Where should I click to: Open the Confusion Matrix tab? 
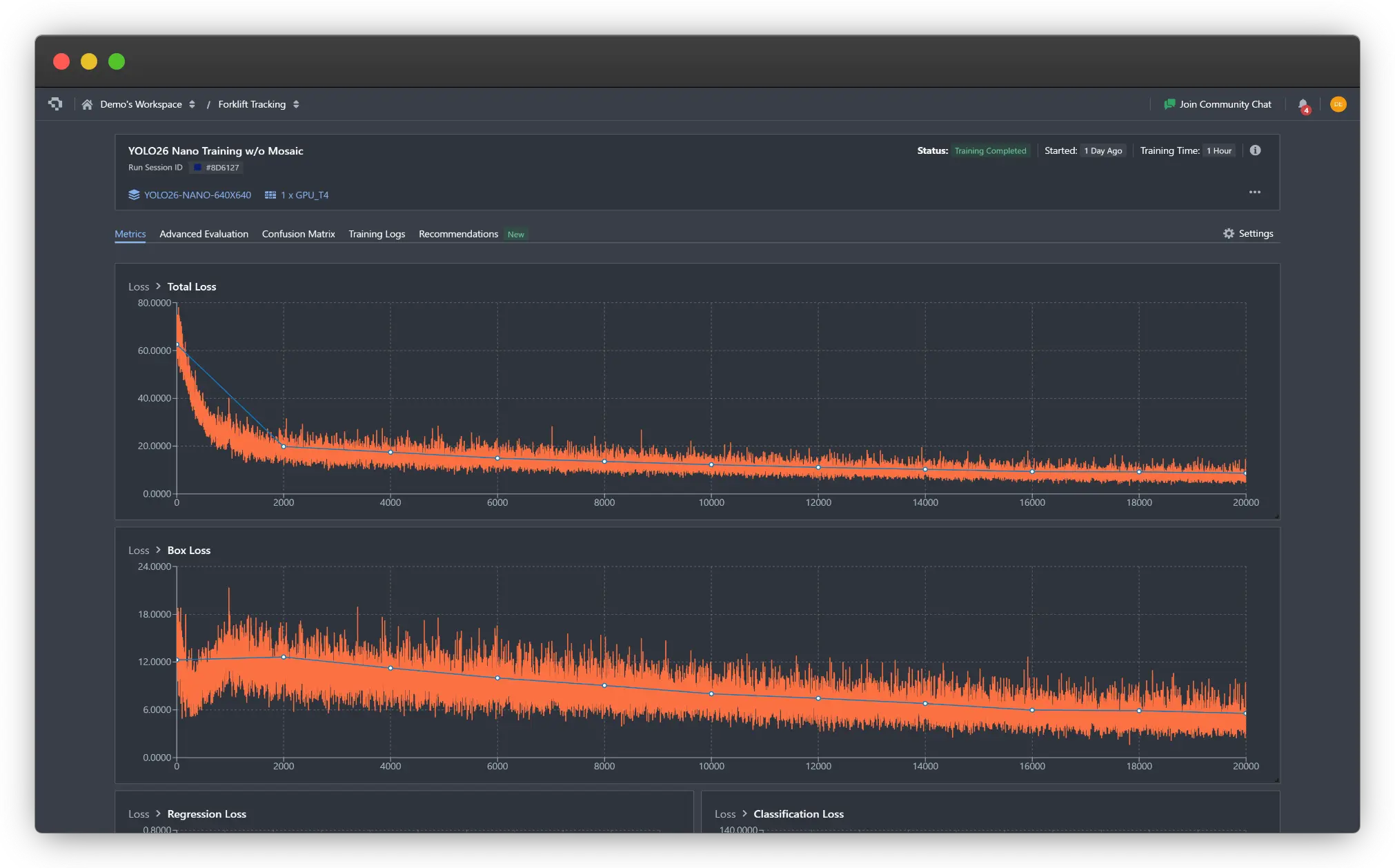pyautogui.click(x=298, y=235)
